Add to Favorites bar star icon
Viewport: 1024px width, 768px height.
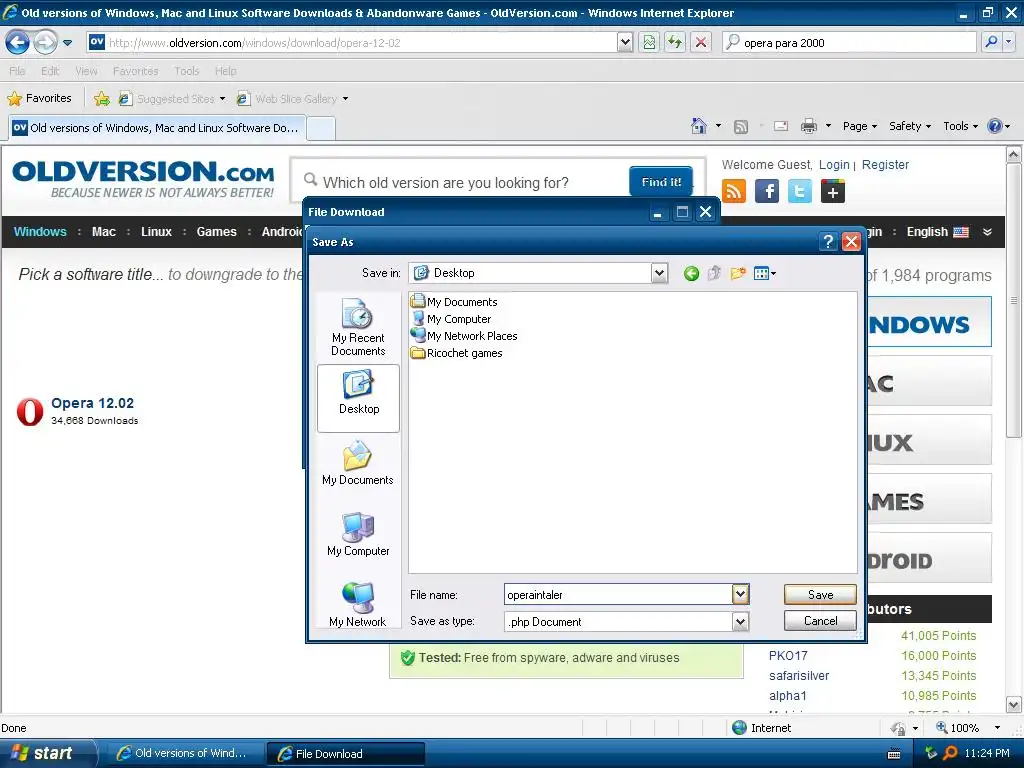[x=102, y=99]
